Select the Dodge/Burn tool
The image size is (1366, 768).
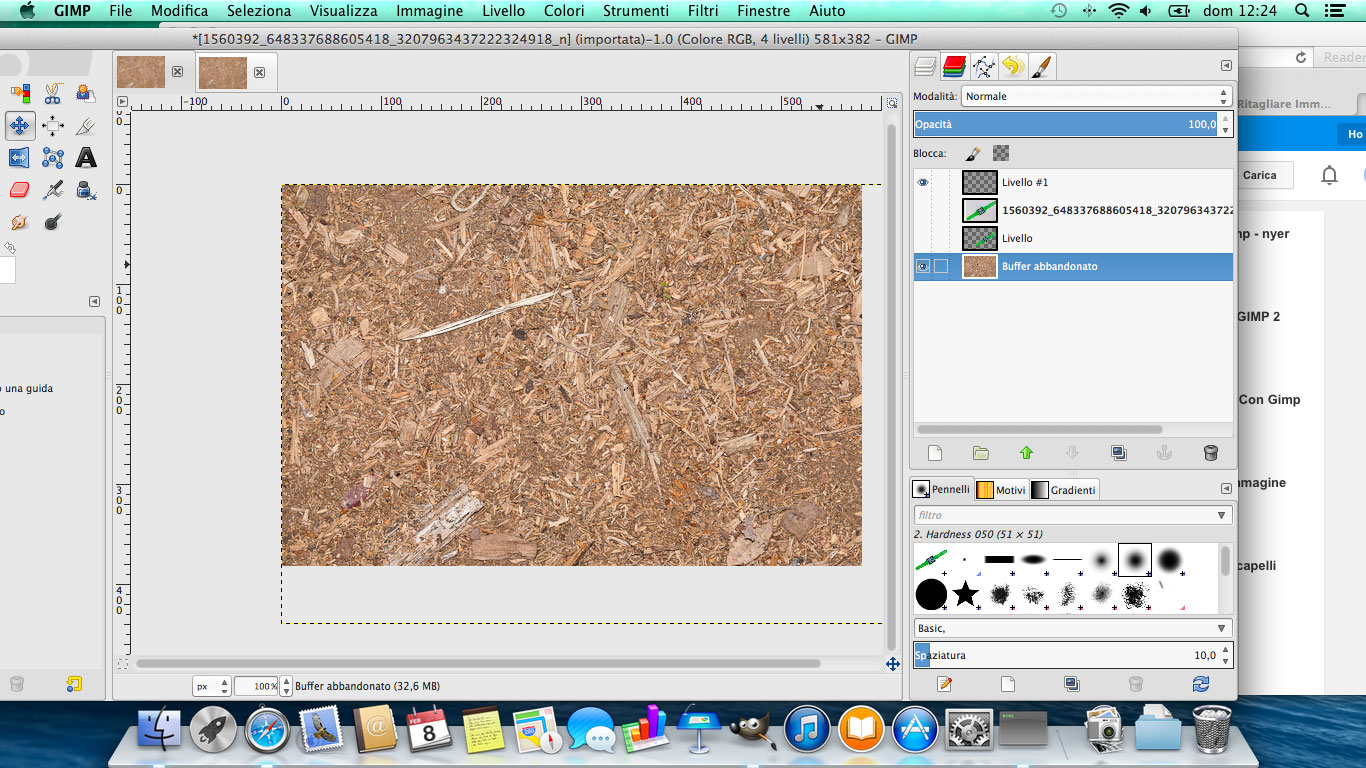[53, 222]
